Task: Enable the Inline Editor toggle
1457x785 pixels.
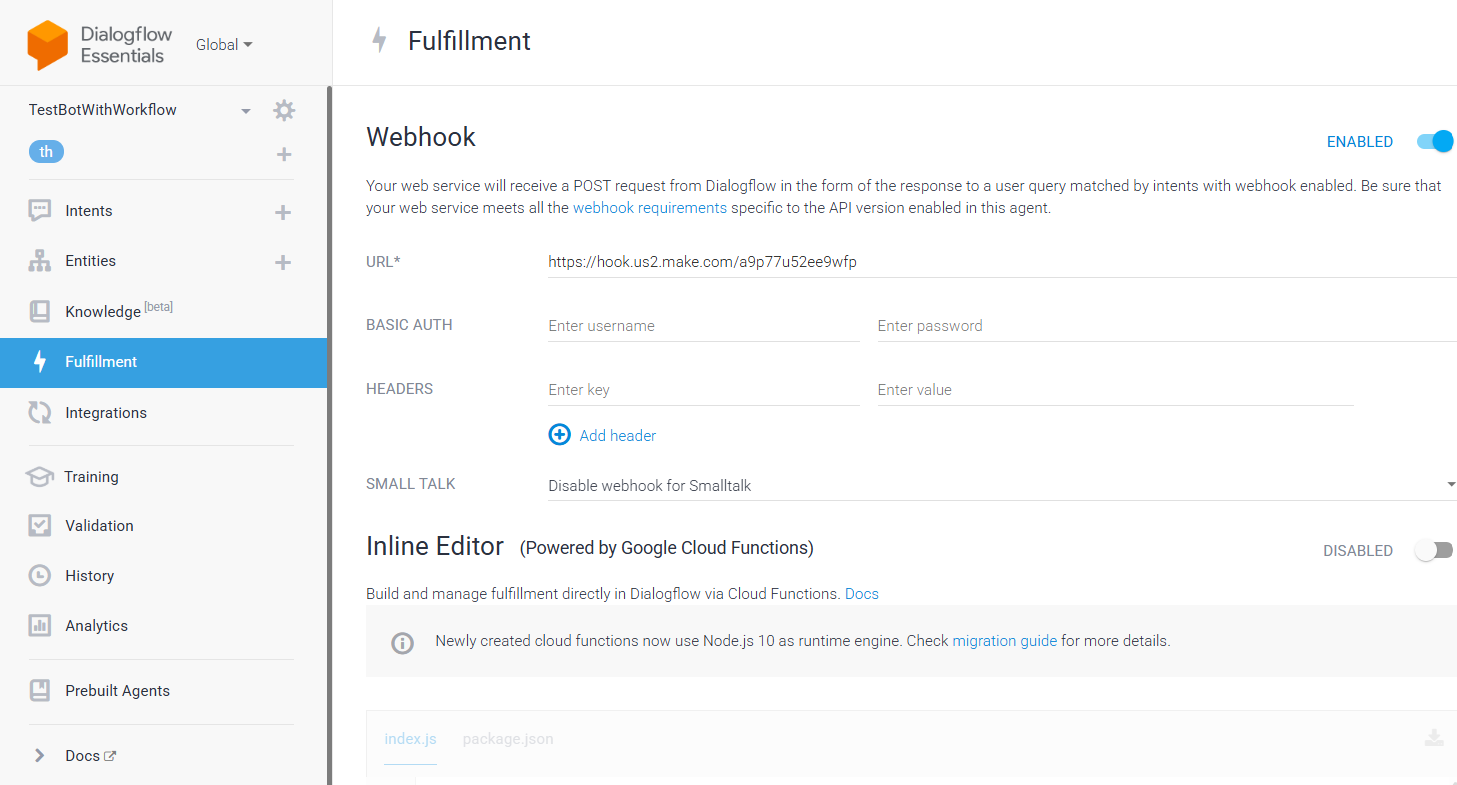Action: pyautogui.click(x=1434, y=550)
